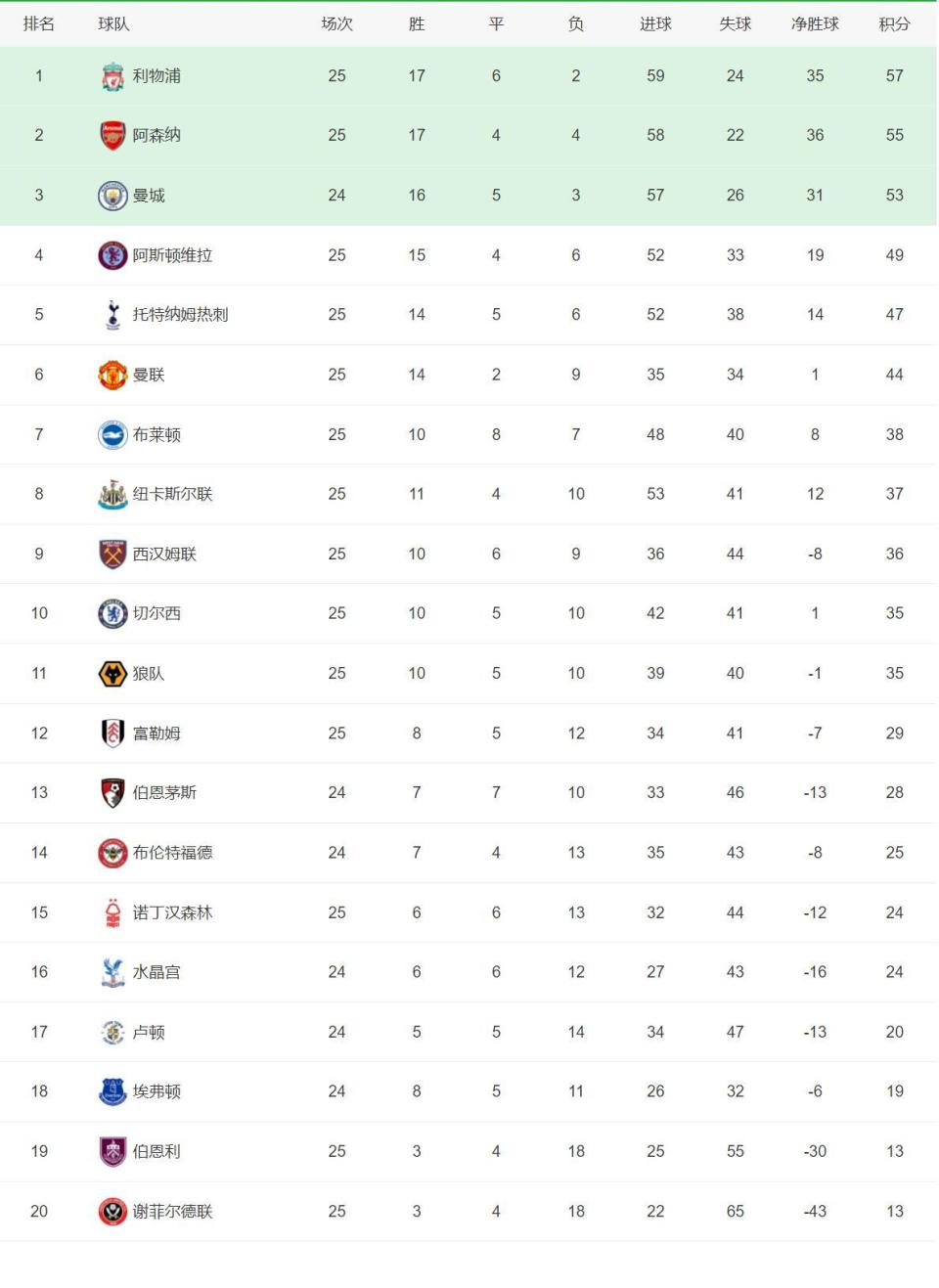Image resolution: width=939 pixels, height=1288 pixels.
Task: Click the 净胜球 goal difference header
Action: [815, 24]
